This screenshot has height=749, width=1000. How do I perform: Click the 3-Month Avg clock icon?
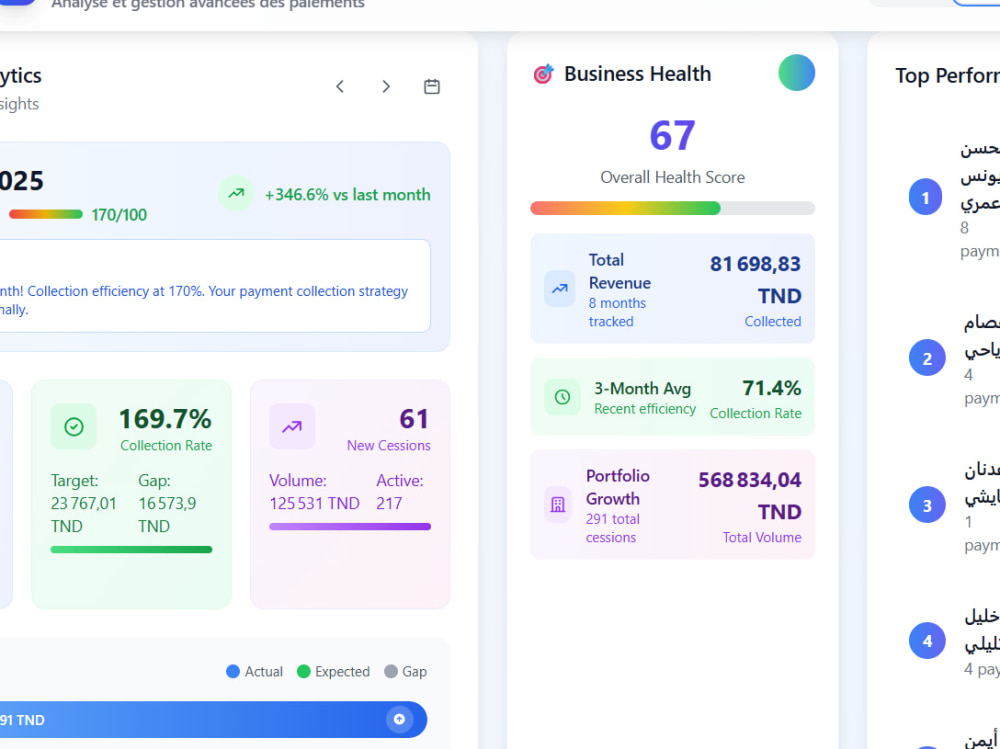point(562,397)
